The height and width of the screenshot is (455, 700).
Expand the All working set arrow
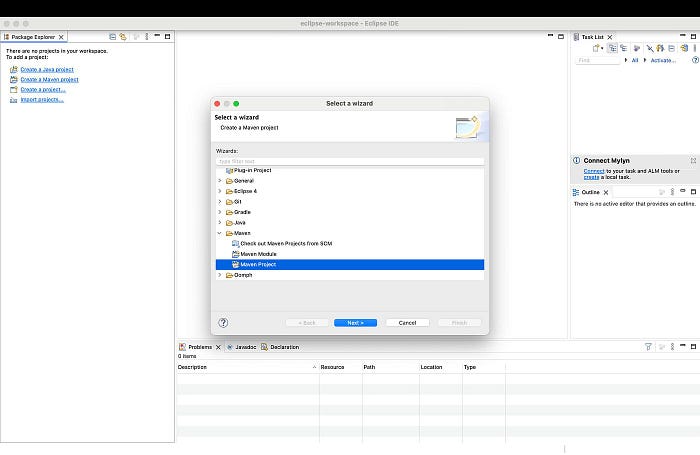click(x=626, y=60)
